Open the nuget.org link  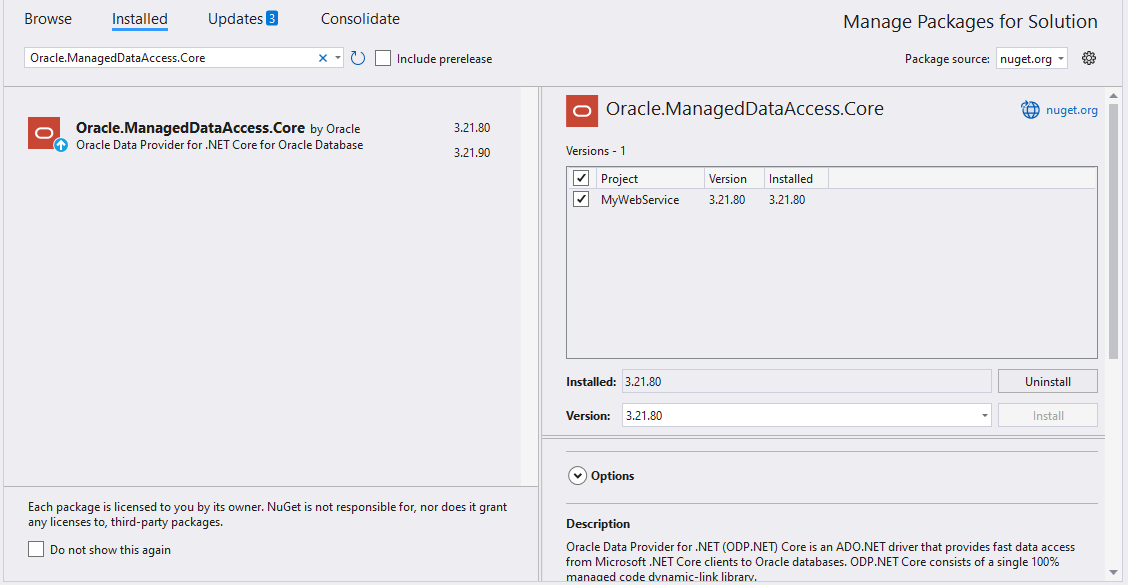tap(1072, 110)
